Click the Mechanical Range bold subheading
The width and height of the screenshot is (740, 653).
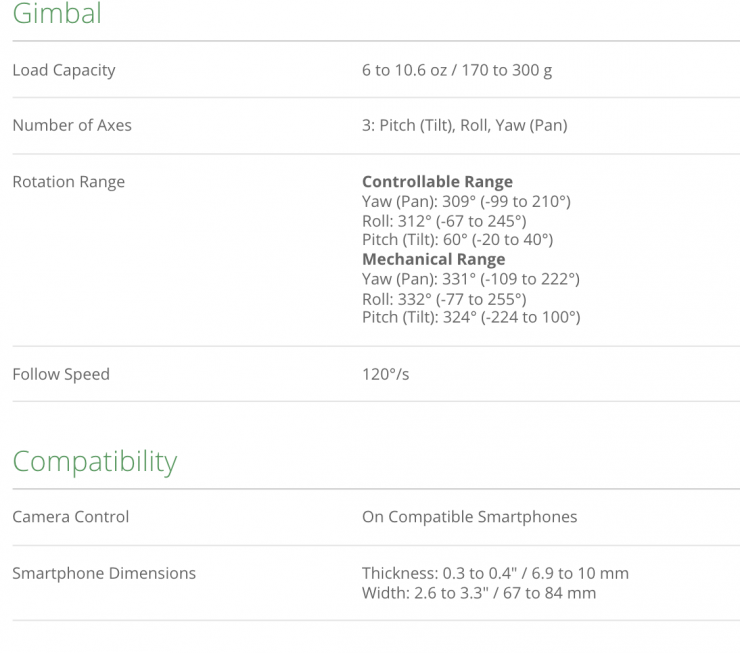click(433, 259)
